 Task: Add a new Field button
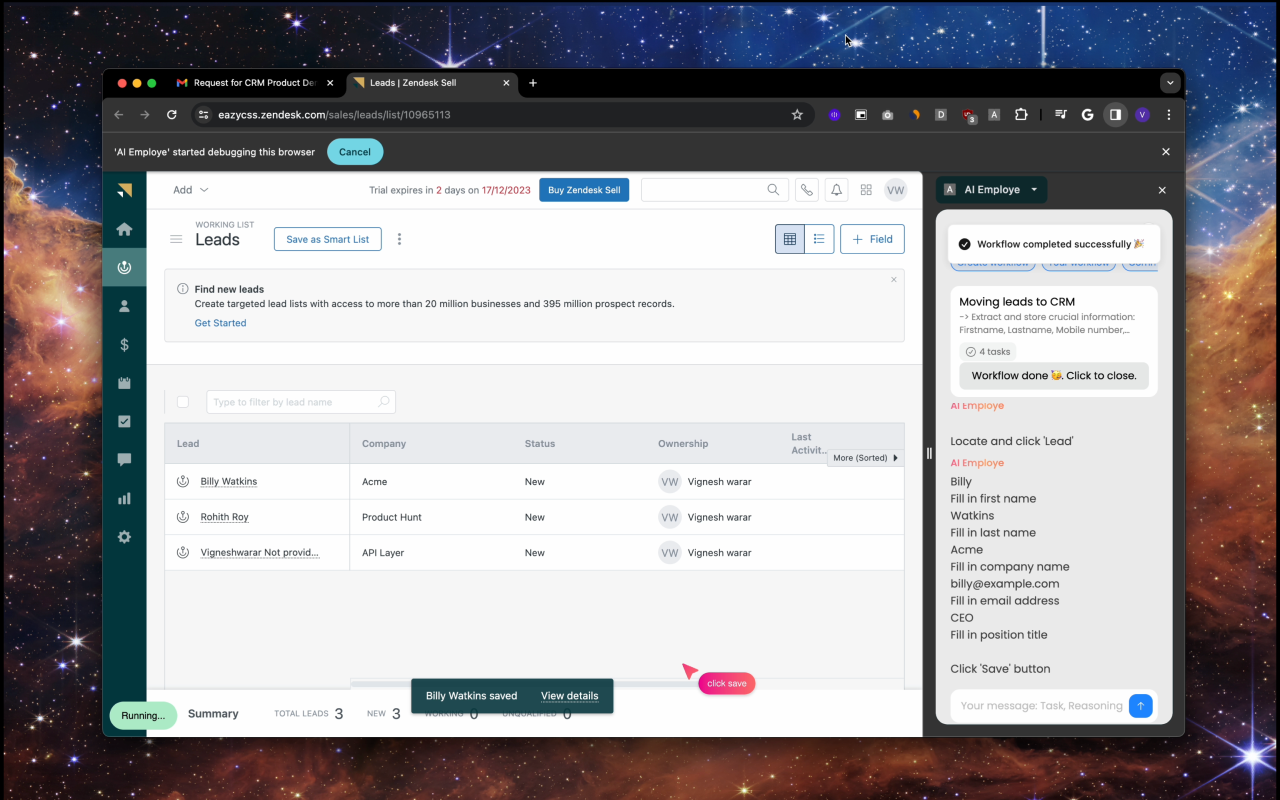pyautogui.click(x=872, y=239)
